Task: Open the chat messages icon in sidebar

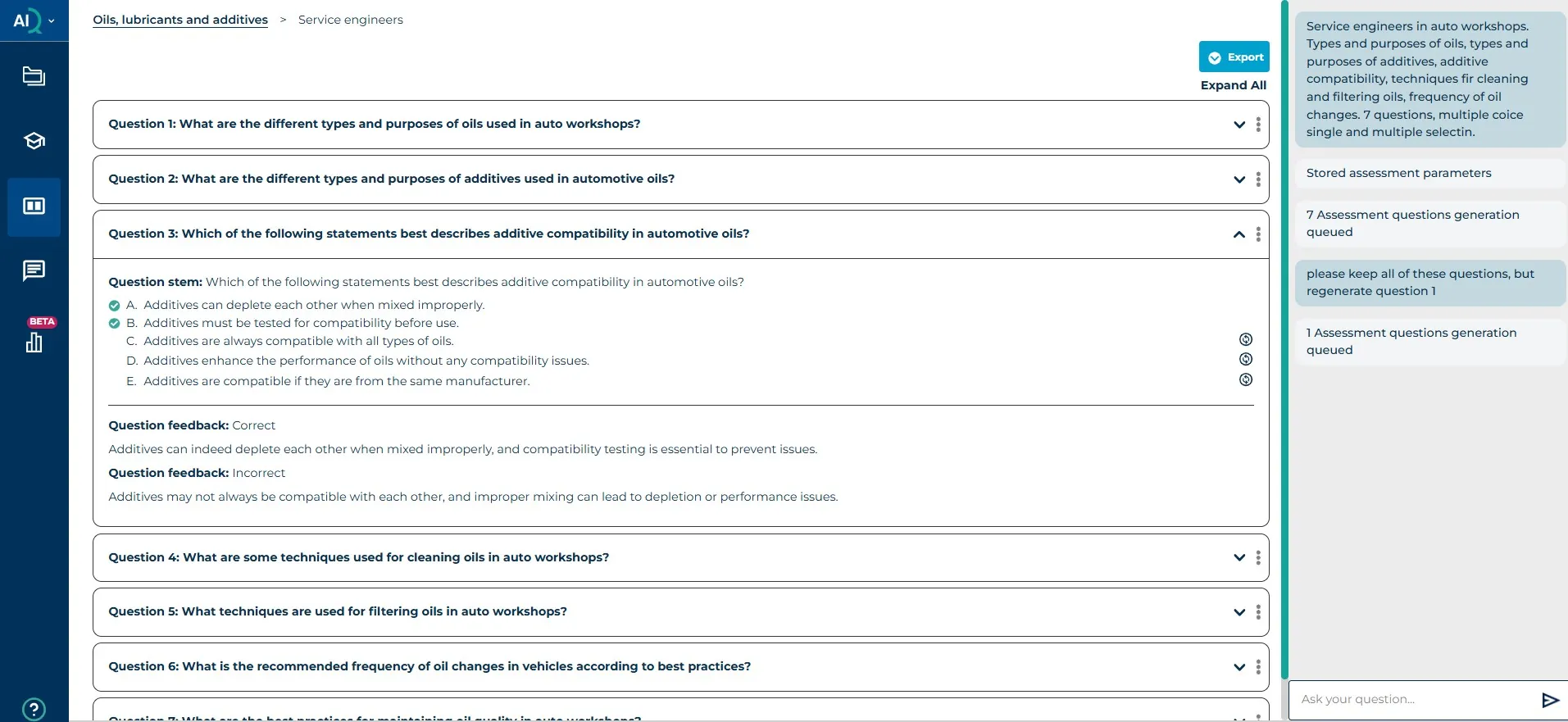Action: click(34, 270)
